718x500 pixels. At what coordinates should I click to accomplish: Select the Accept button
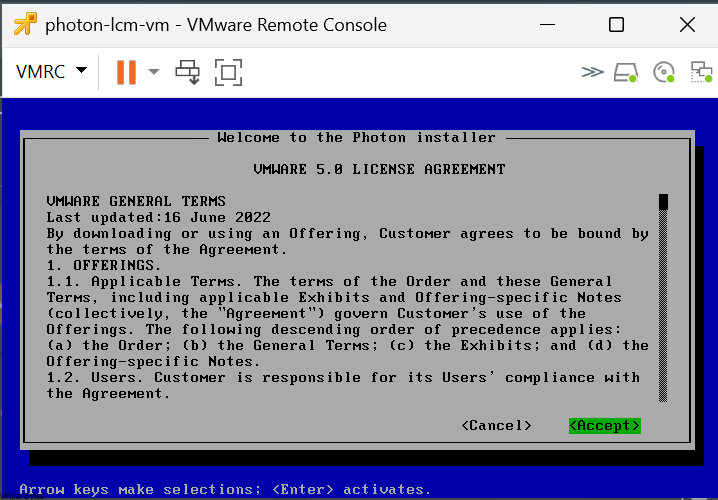pyautogui.click(x=604, y=425)
